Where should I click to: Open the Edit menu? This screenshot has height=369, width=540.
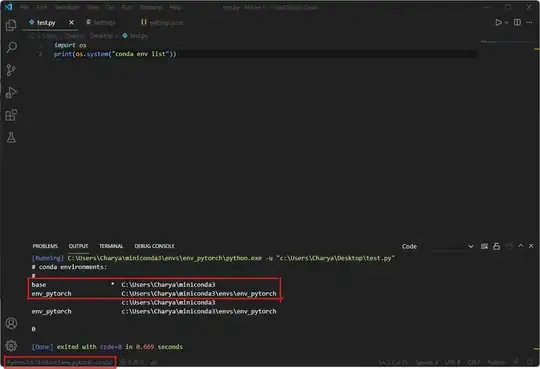click(x=42, y=7)
